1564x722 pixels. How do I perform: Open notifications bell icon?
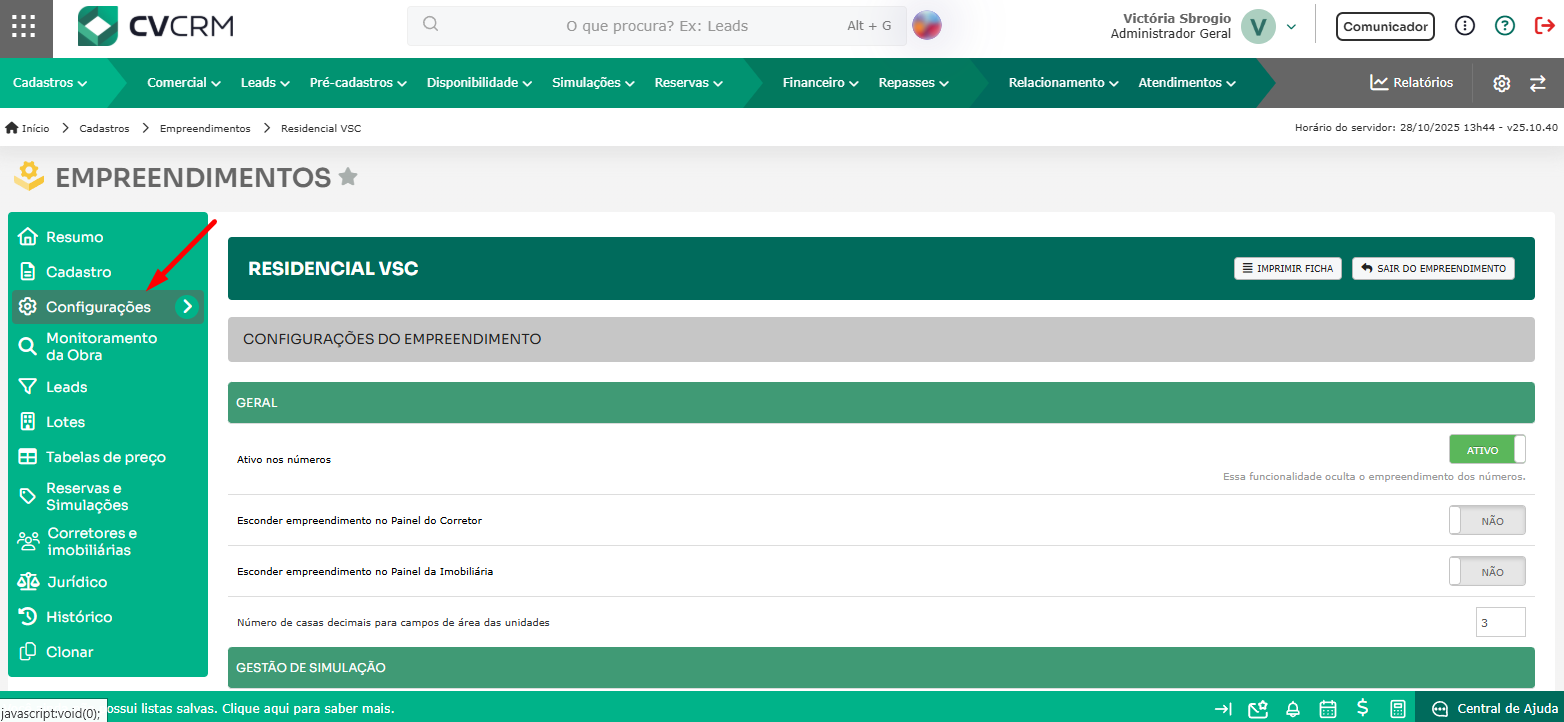pos(1293,709)
